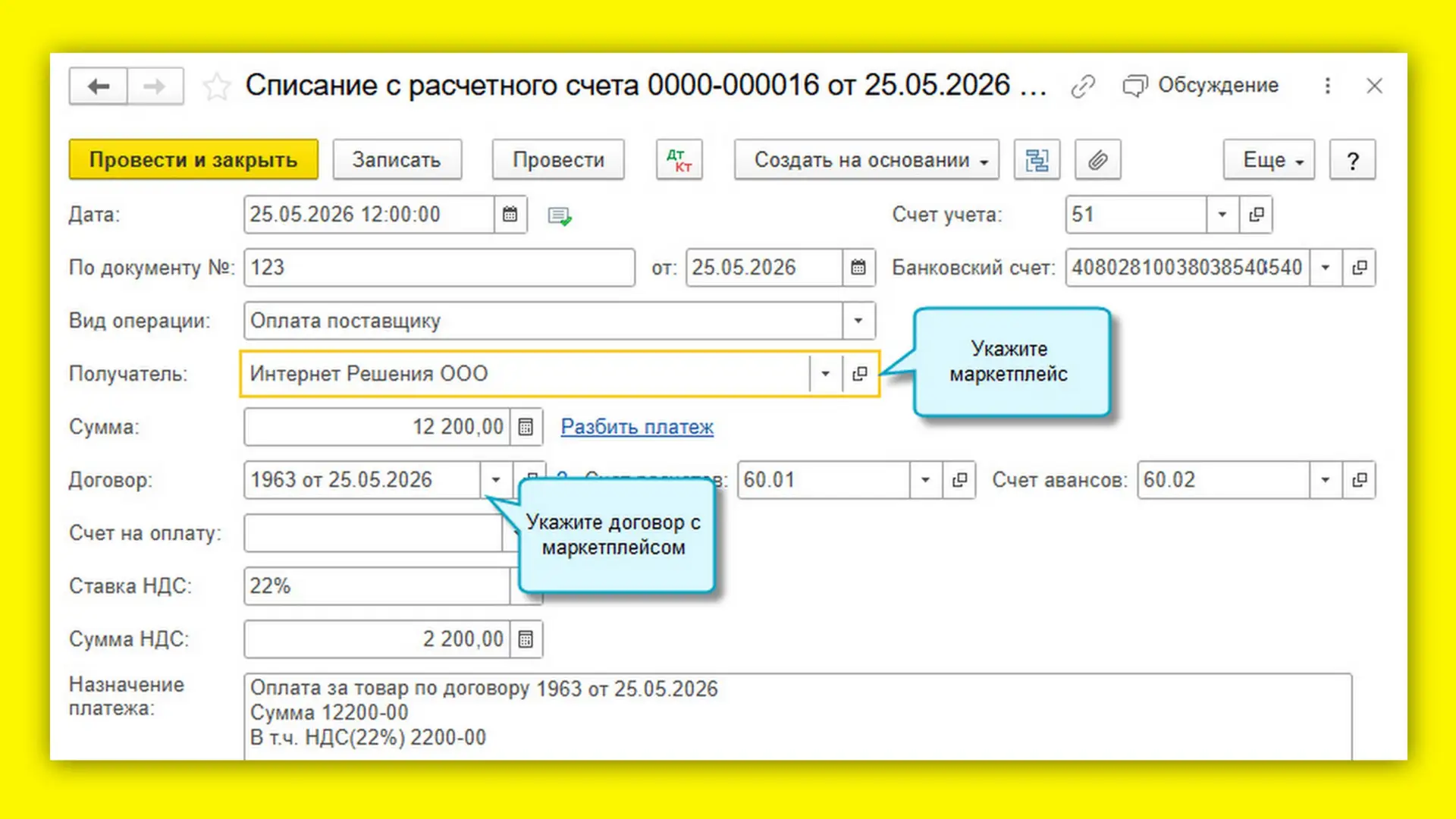The height and width of the screenshot is (819, 1456).
Task: Open the calculator for Сумма field
Action: 526,427
